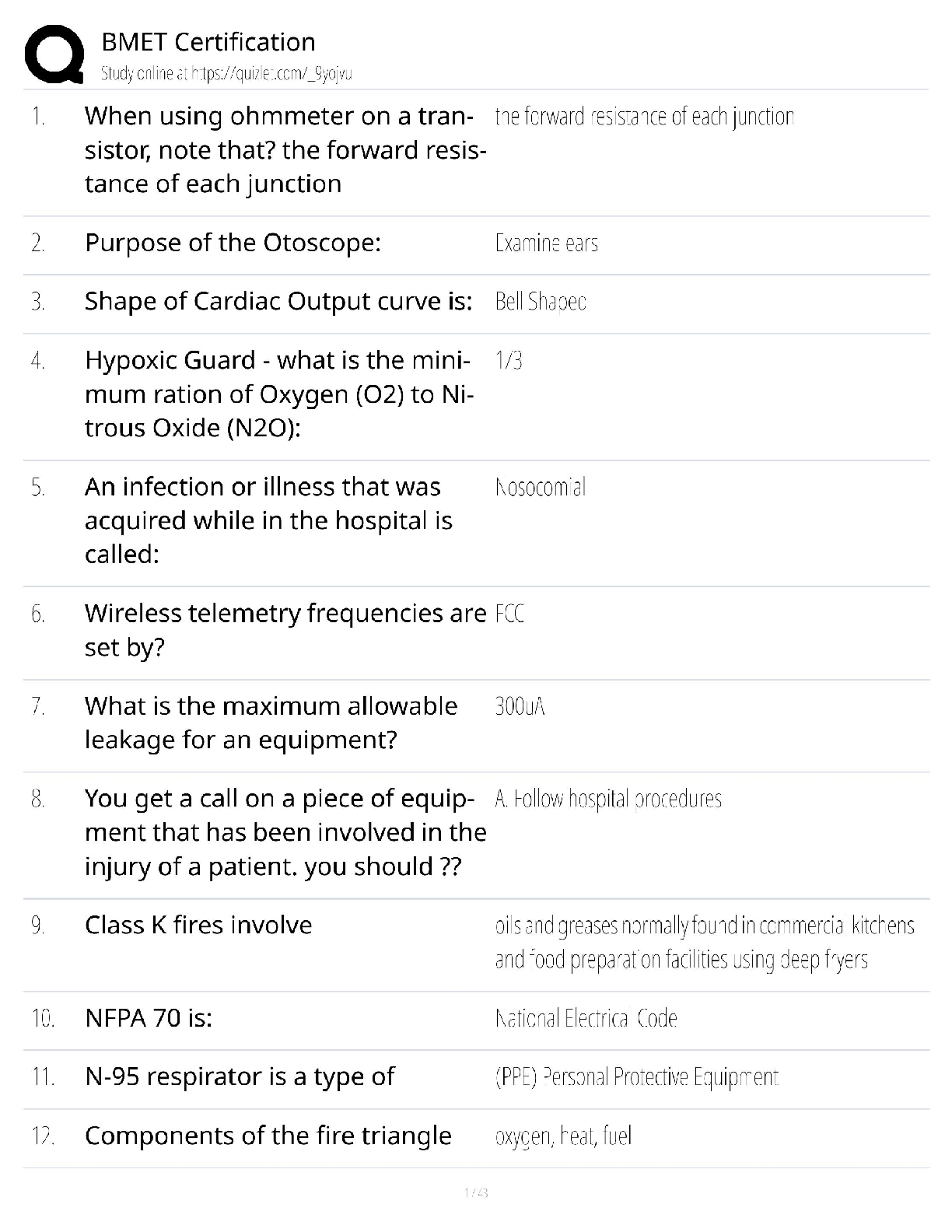The image size is (952, 1232).
Task: Select the 'Class K fires involve' question
Action: pyautogui.click(x=198, y=925)
